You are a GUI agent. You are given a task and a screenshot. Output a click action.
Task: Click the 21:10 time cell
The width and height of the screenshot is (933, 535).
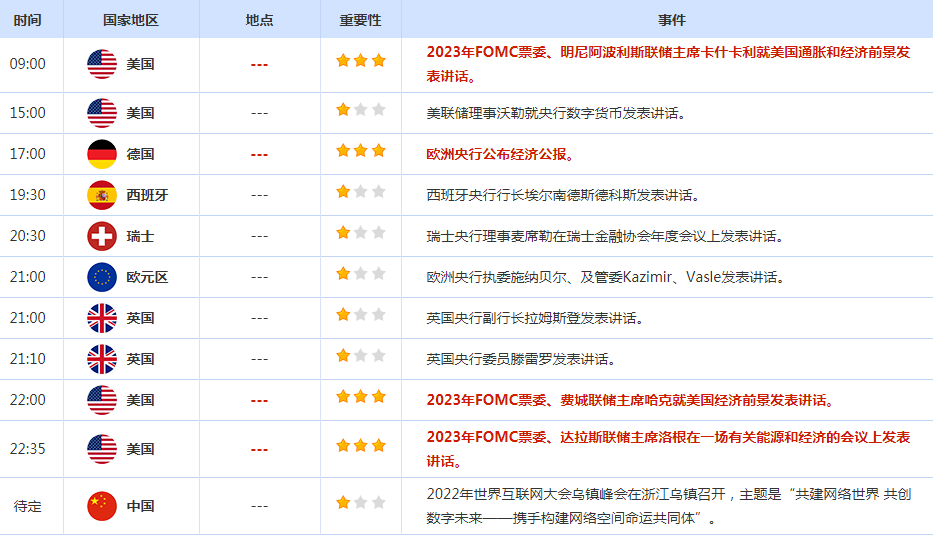tap(27, 359)
